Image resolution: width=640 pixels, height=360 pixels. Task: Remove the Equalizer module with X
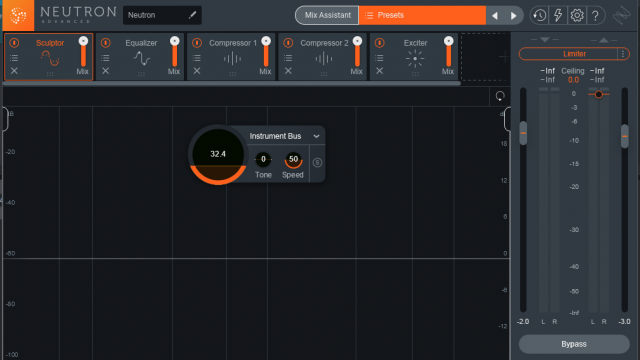point(106,71)
